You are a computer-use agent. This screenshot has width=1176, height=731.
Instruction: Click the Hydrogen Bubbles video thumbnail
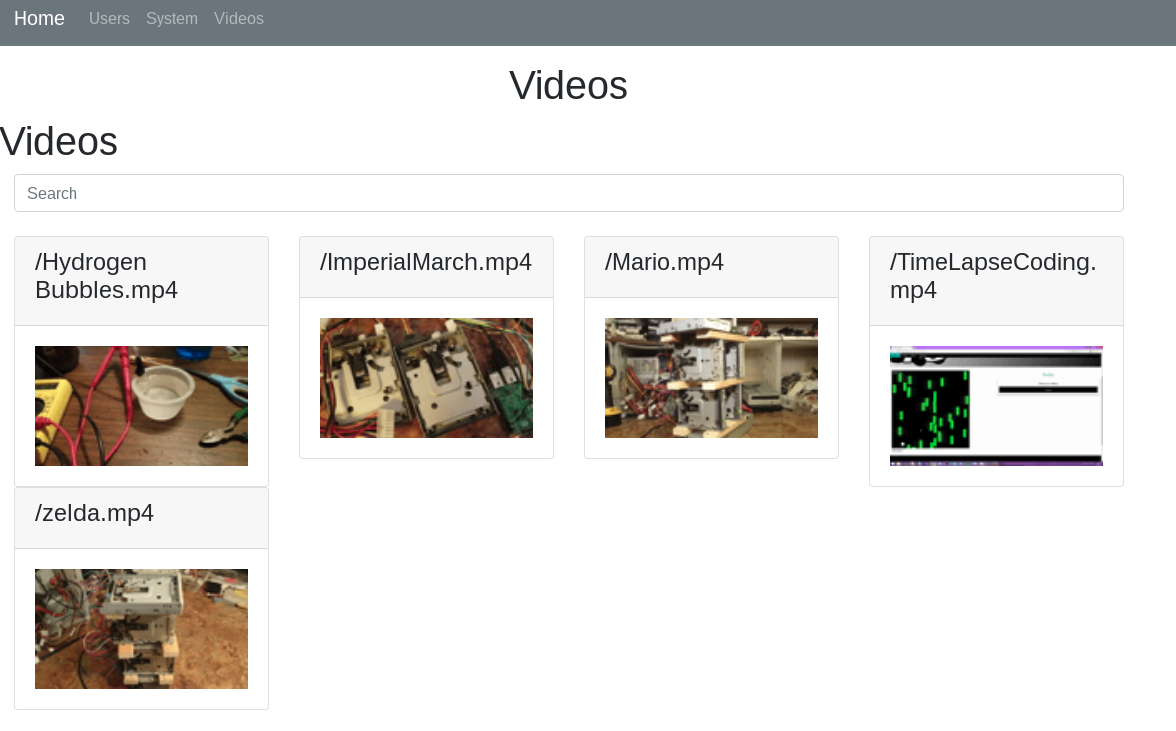[x=141, y=406]
